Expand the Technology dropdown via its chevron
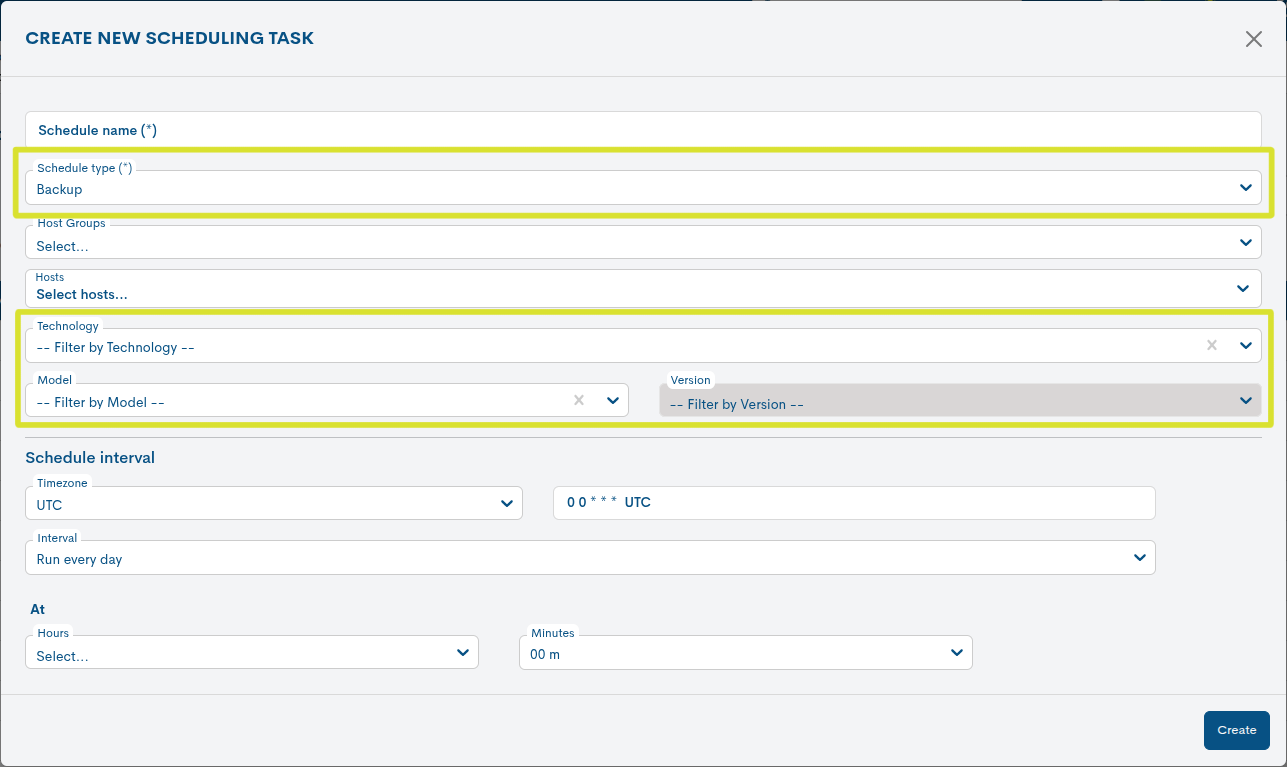 pos(1246,345)
